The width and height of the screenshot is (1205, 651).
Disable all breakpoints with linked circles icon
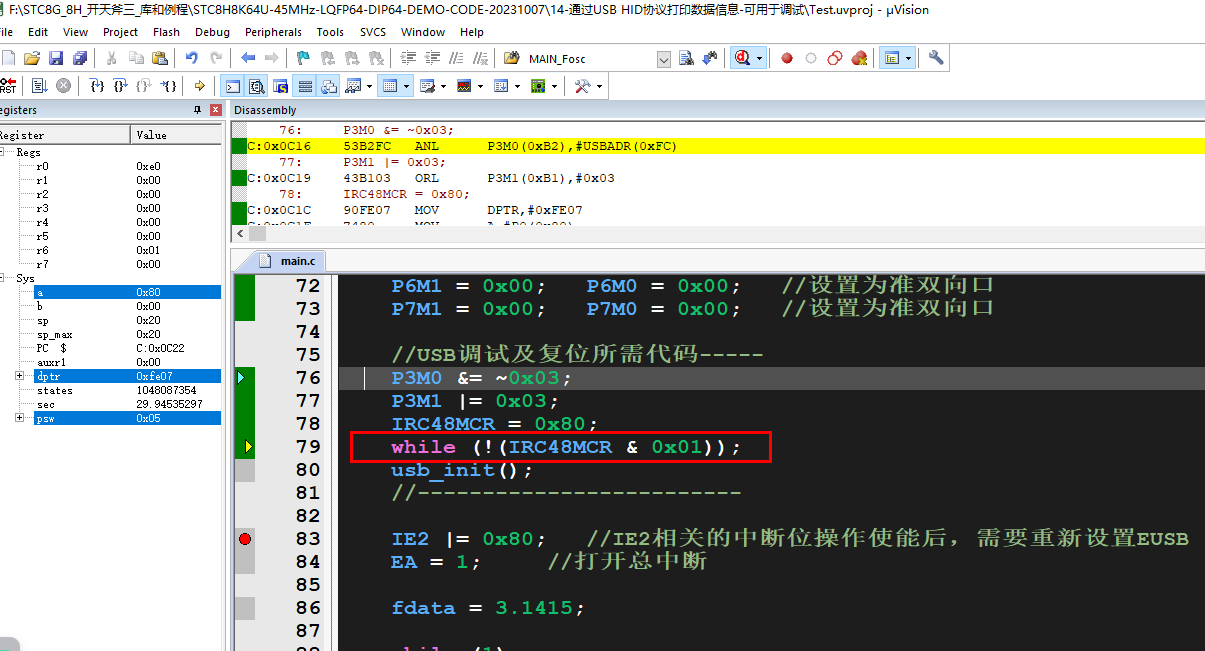835,58
